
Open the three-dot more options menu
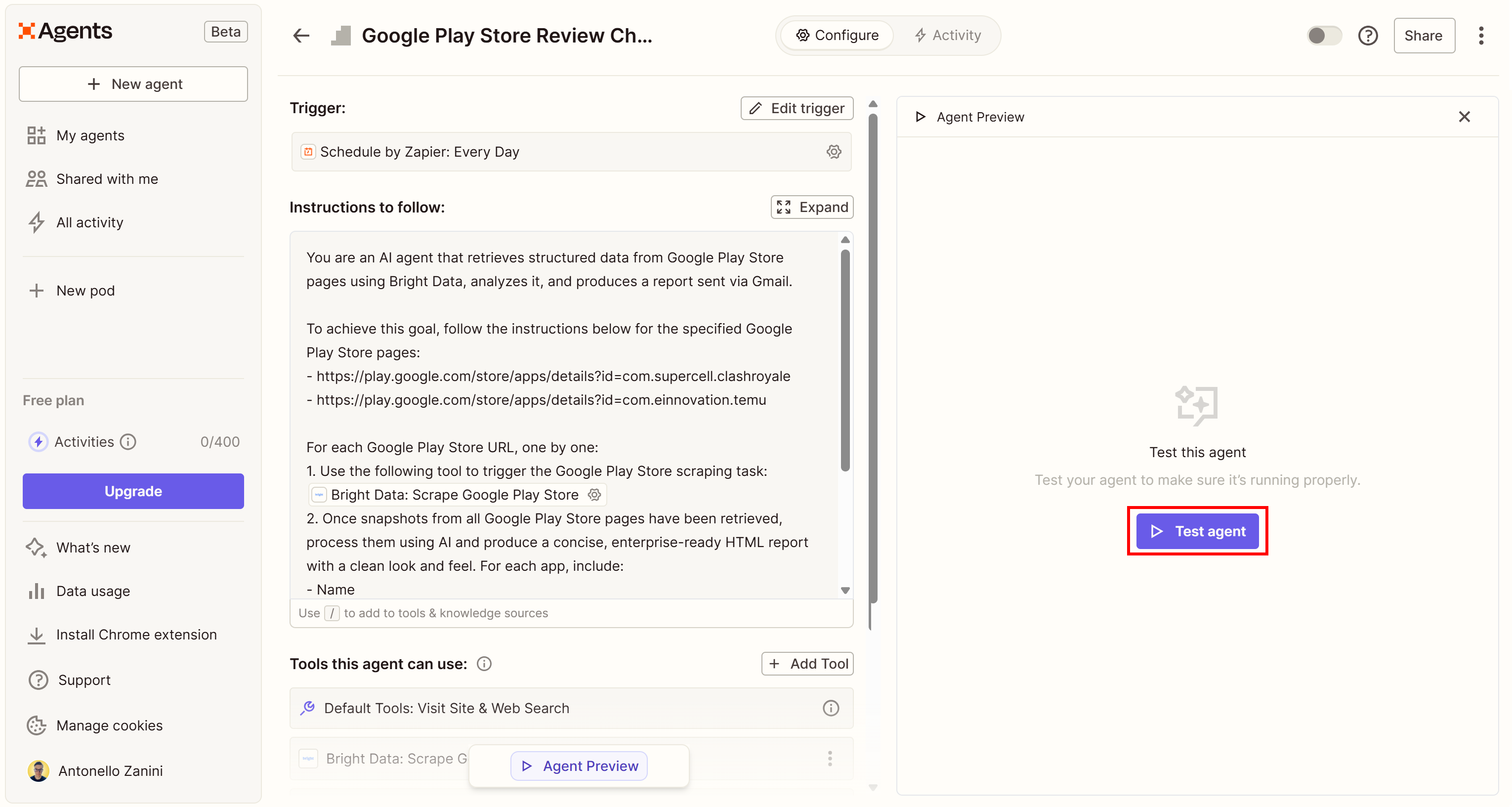1481,35
